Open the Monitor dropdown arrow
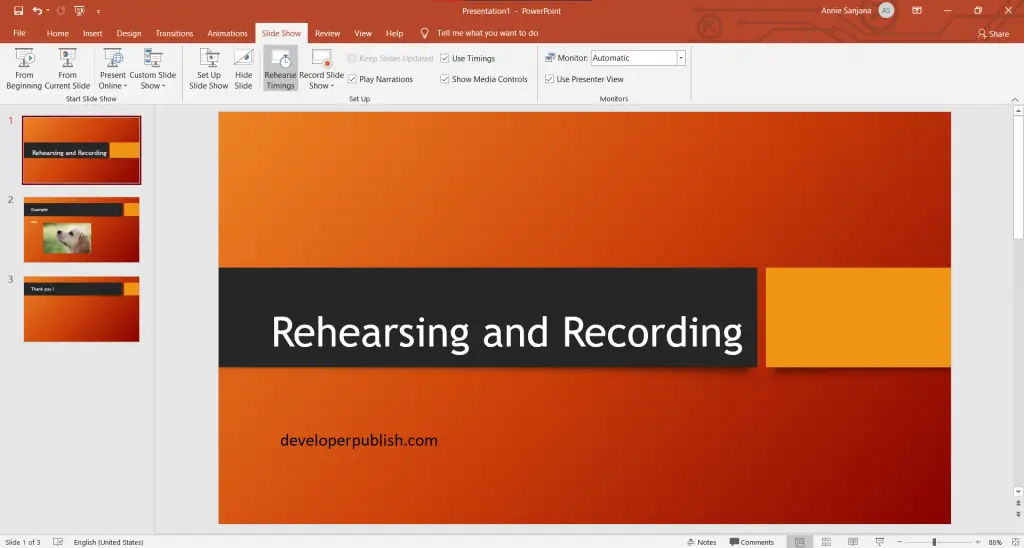The height and width of the screenshot is (548, 1024). click(680, 58)
